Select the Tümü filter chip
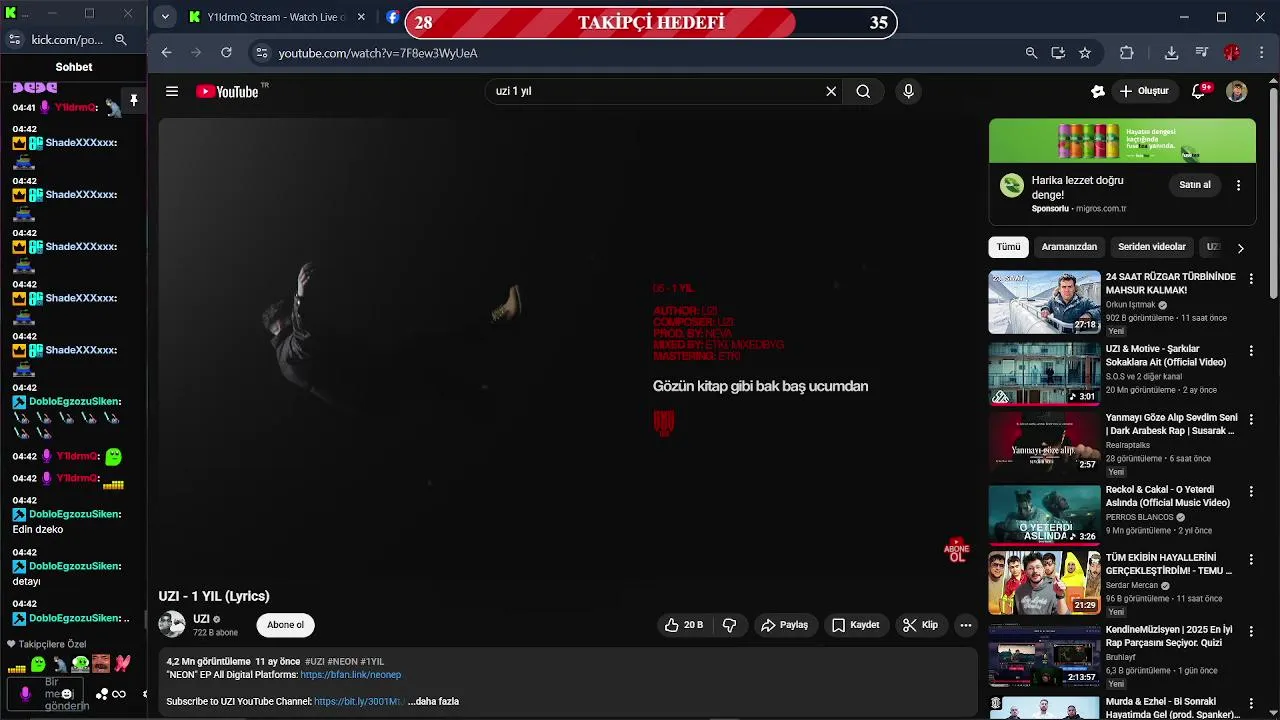 [1008, 247]
